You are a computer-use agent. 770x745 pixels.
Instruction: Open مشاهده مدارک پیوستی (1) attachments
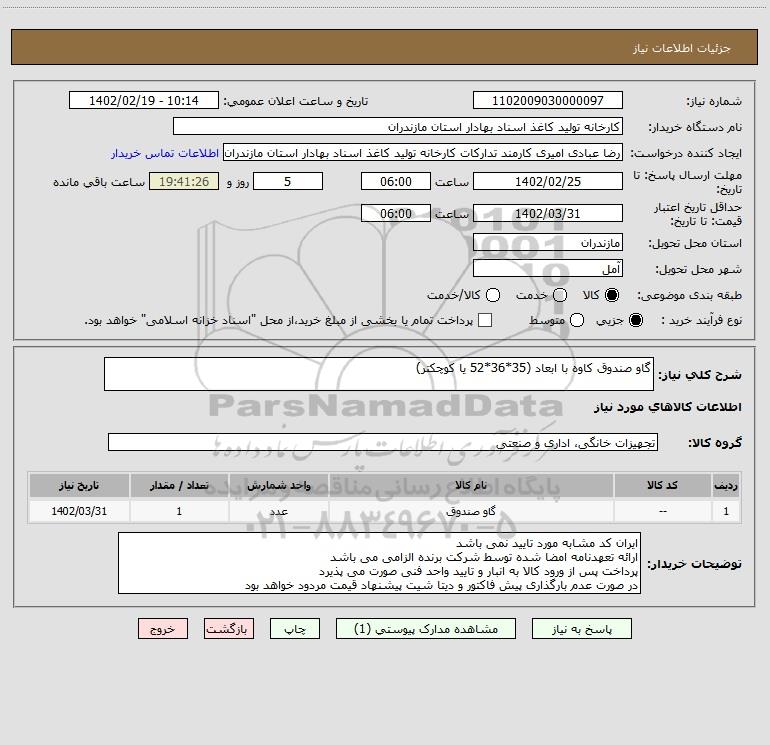426,629
